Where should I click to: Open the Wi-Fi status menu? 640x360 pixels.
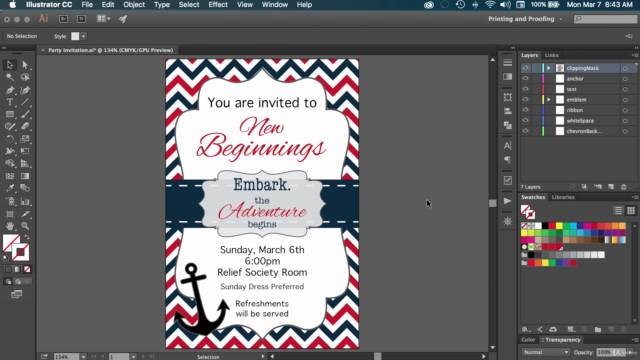pos(490,5)
